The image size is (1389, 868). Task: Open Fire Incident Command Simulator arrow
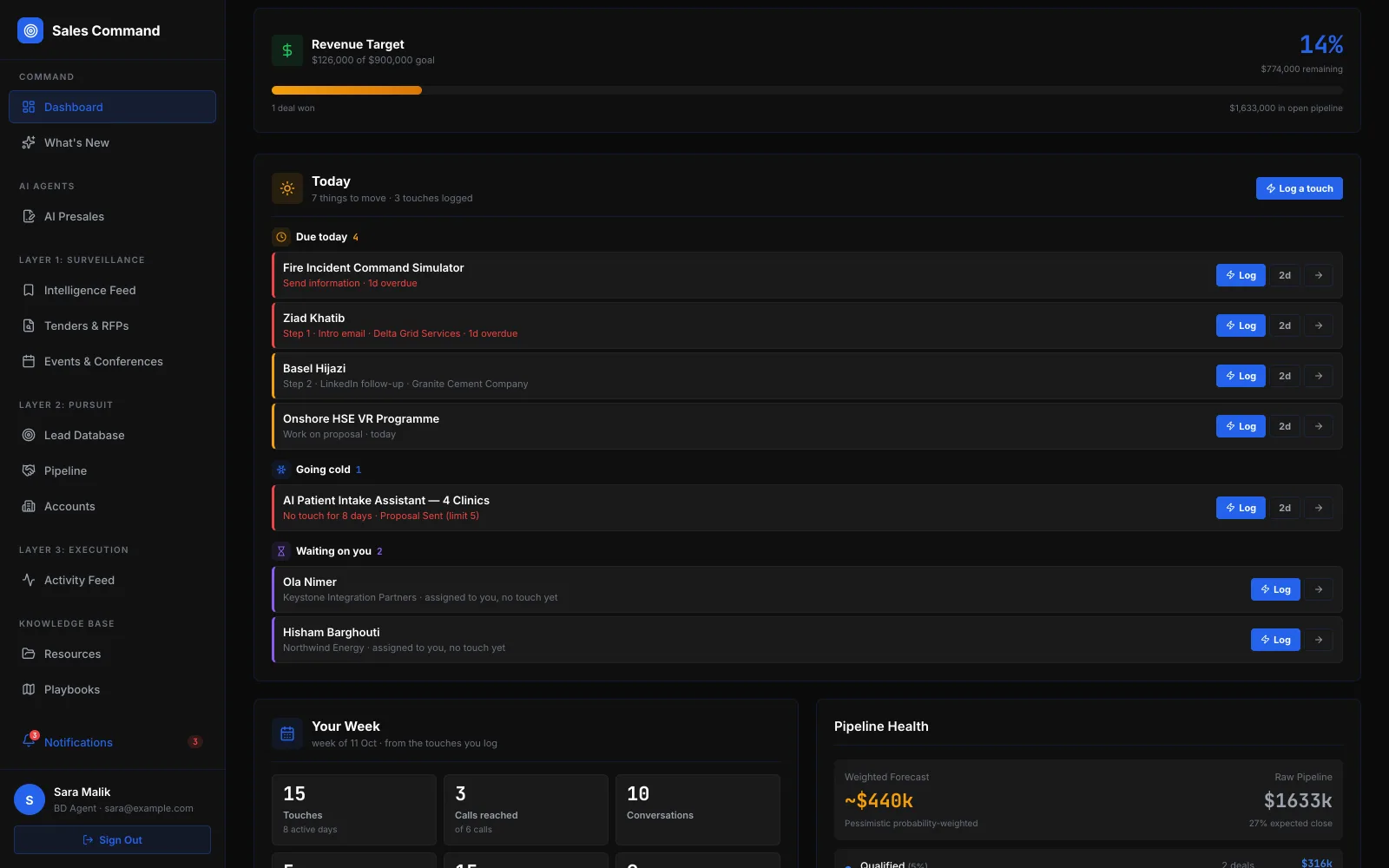pyautogui.click(x=1319, y=275)
